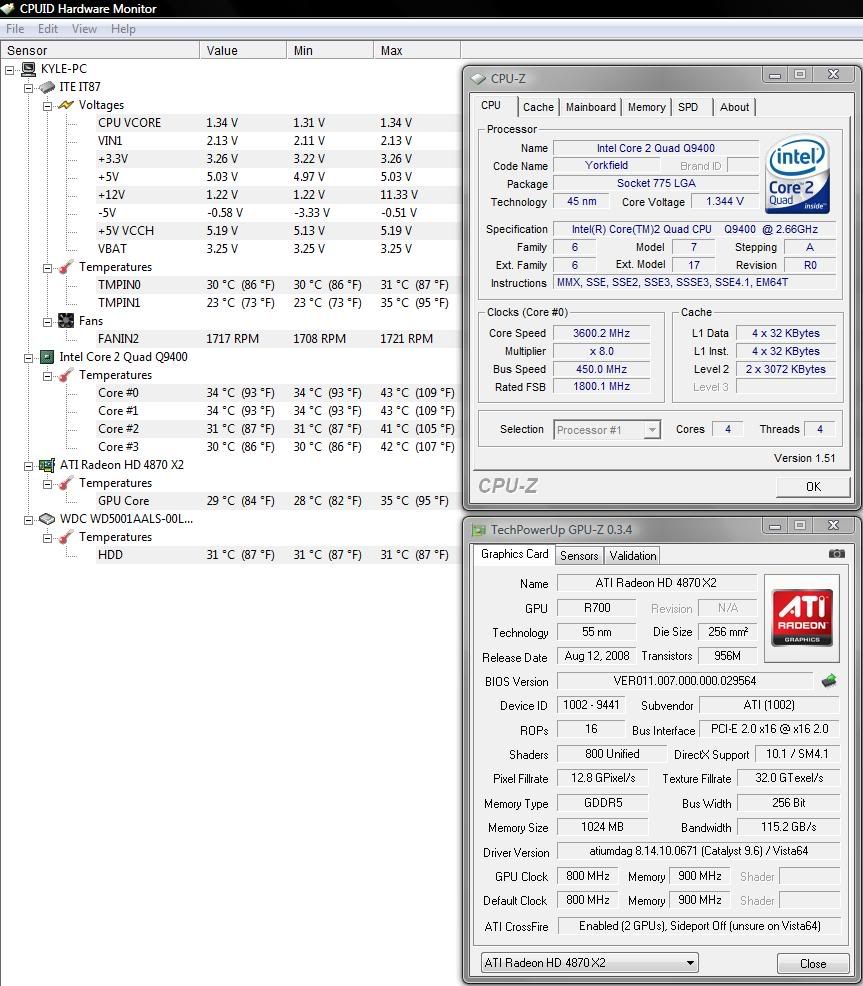Click the TechPowerUp GPU-Z title bar icon
Screen dimensions: 863x986
click(479, 530)
